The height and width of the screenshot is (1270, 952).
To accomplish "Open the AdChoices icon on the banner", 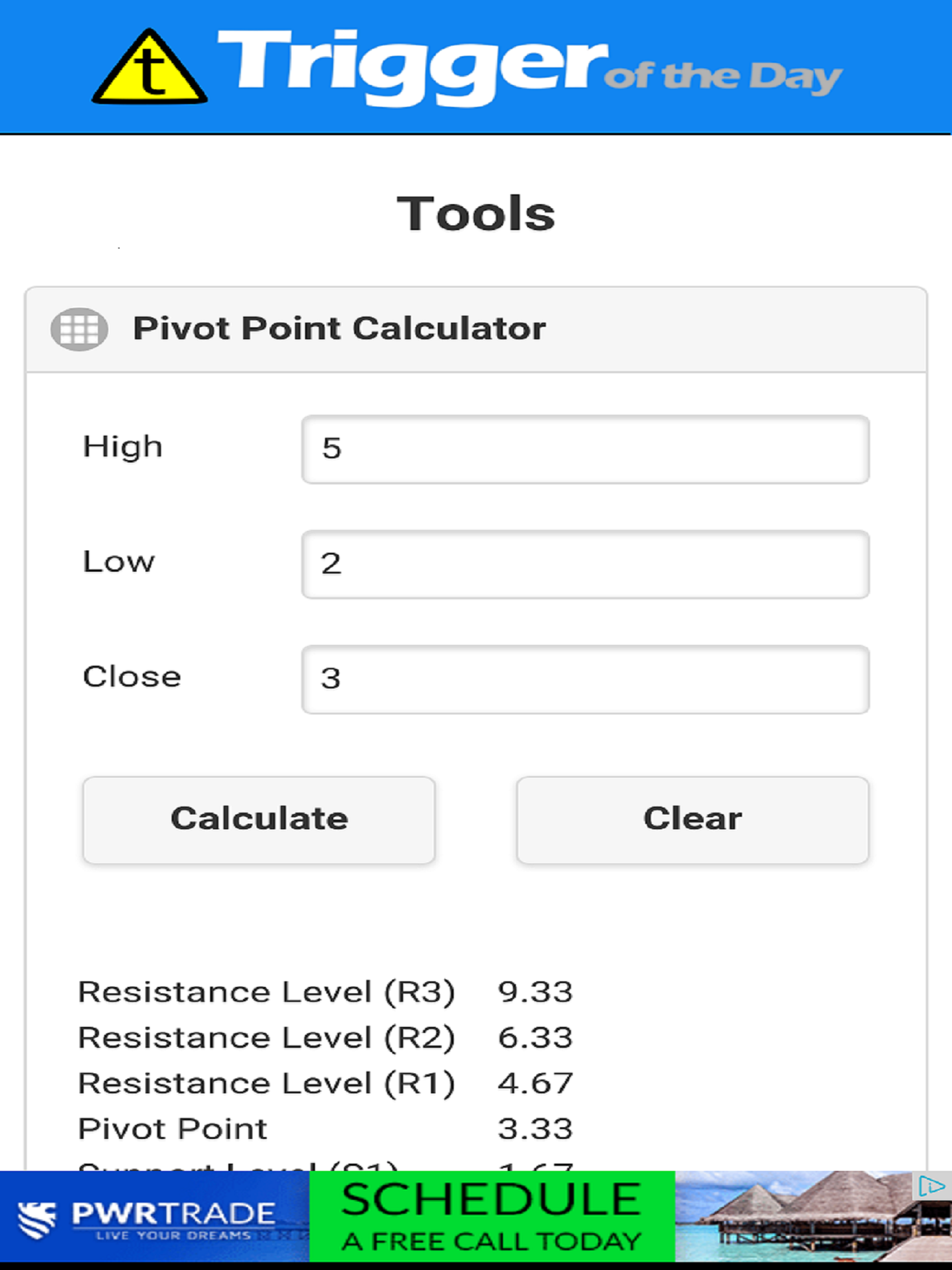I will 931,1185.
